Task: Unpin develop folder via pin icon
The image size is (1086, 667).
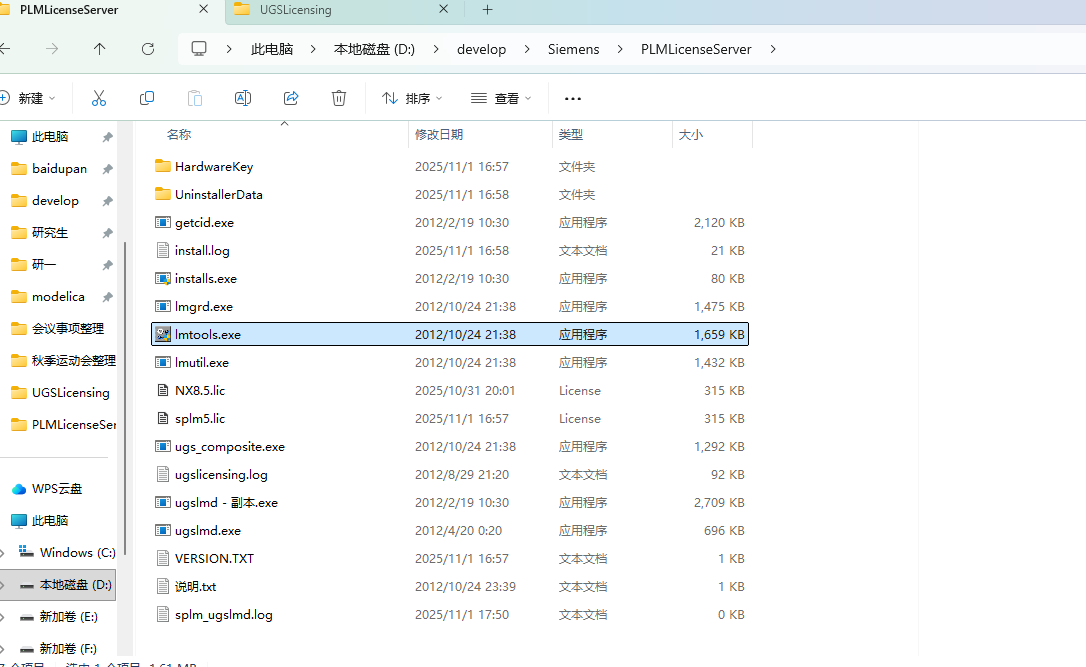Action: click(x=107, y=201)
